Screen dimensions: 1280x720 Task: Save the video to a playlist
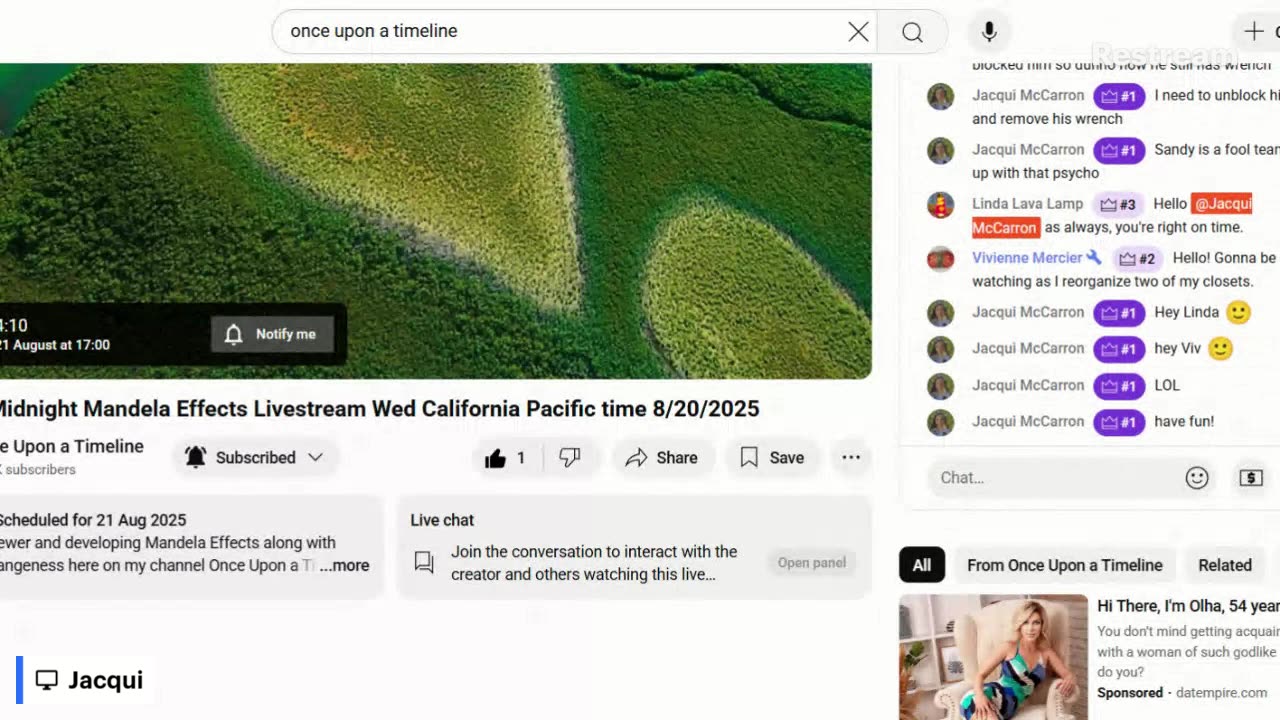(x=771, y=457)
